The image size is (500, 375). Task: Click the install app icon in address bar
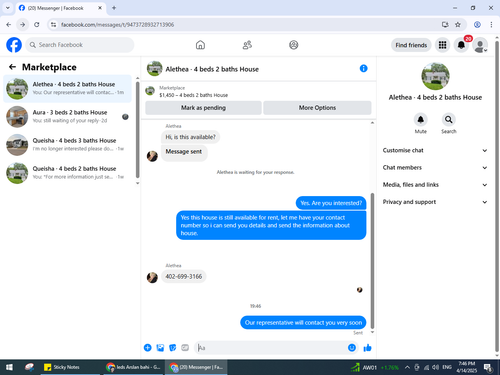point(445,25)
